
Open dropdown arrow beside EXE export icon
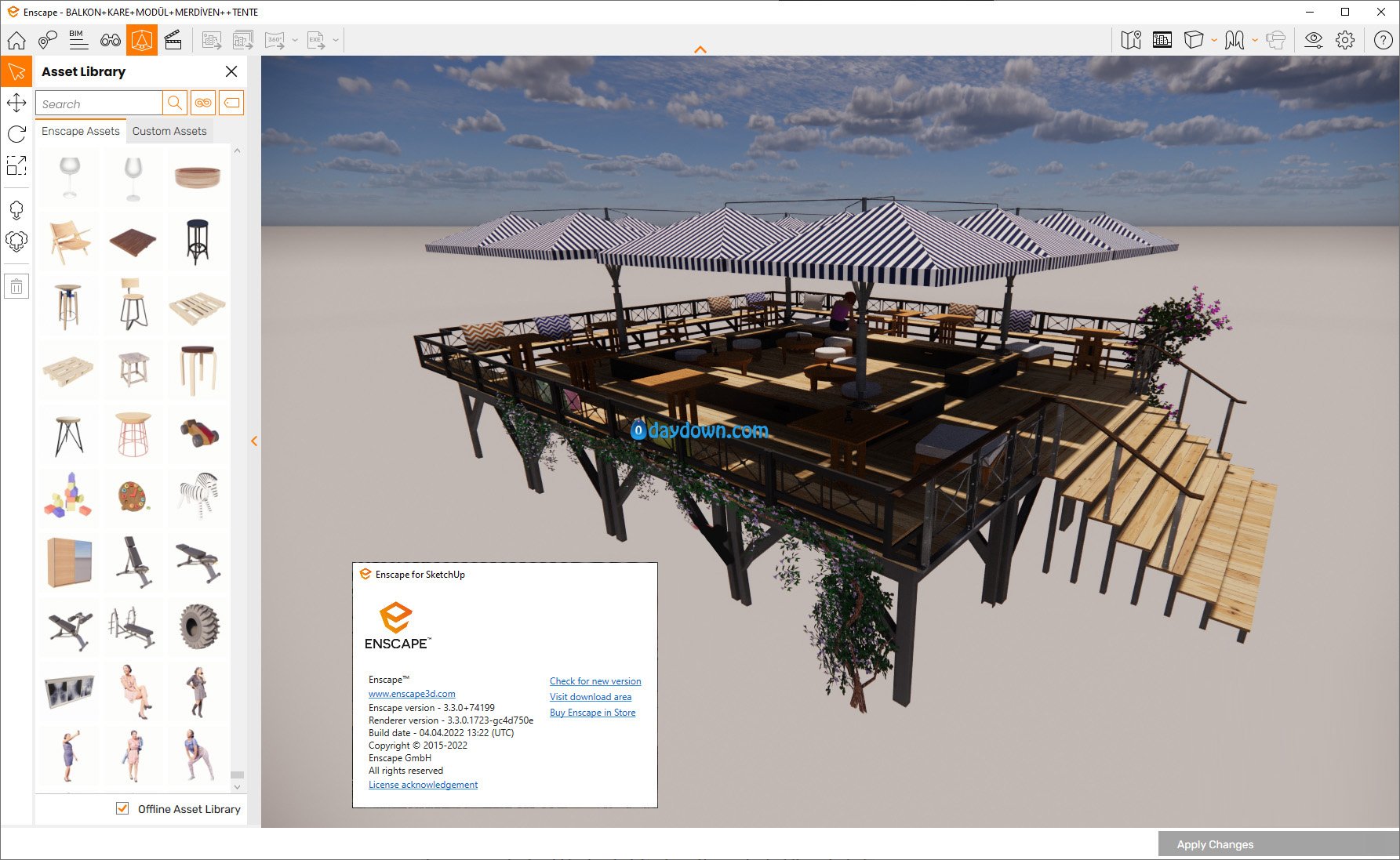[x=336, y=40]
